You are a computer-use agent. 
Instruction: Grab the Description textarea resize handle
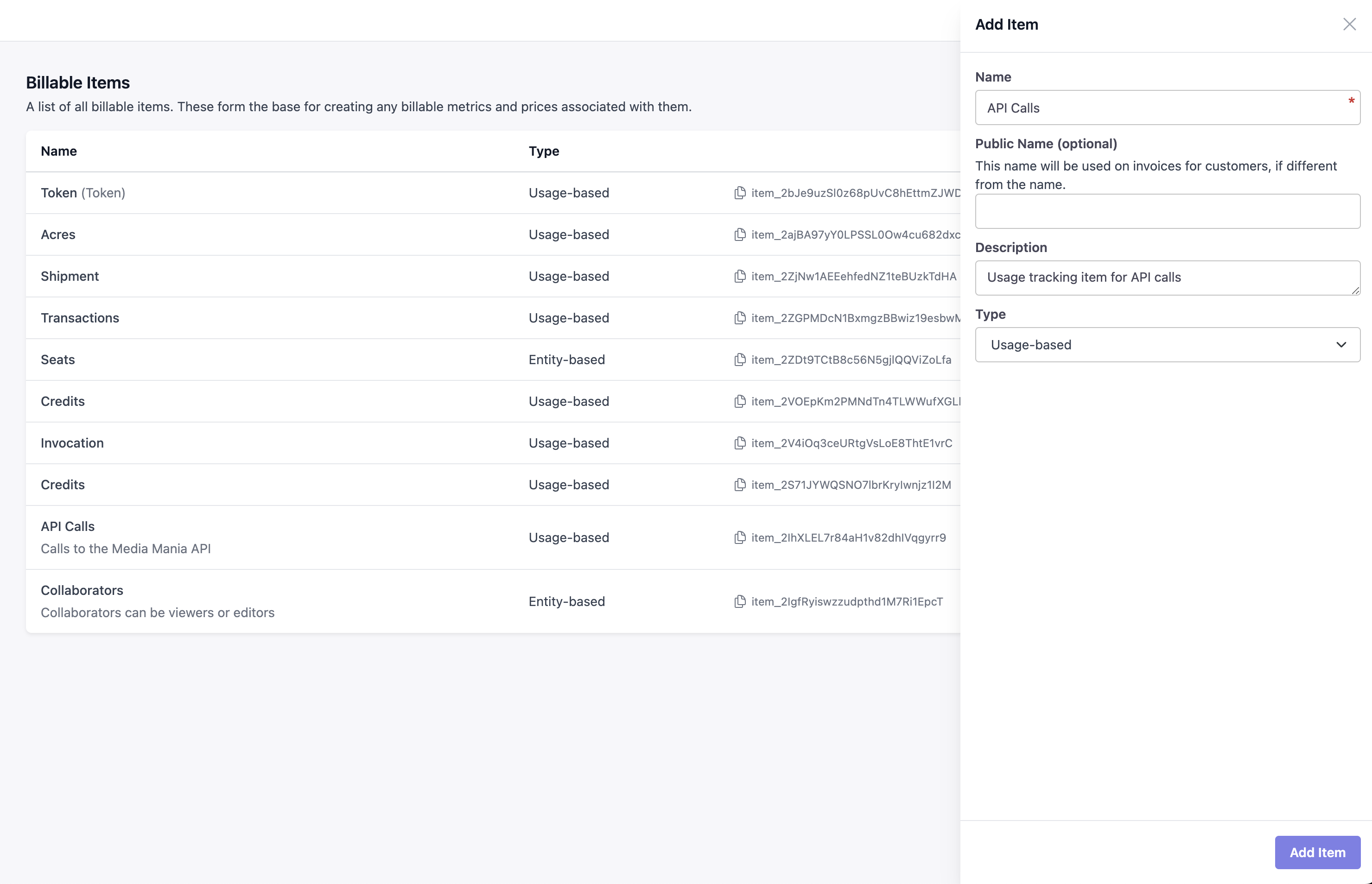point(1355,291)
